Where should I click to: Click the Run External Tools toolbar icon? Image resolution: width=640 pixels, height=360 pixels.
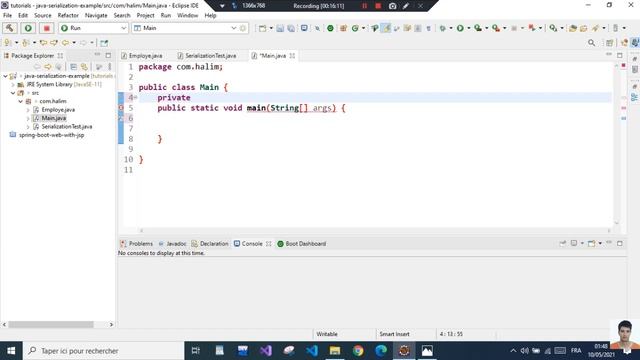point(496,28)
